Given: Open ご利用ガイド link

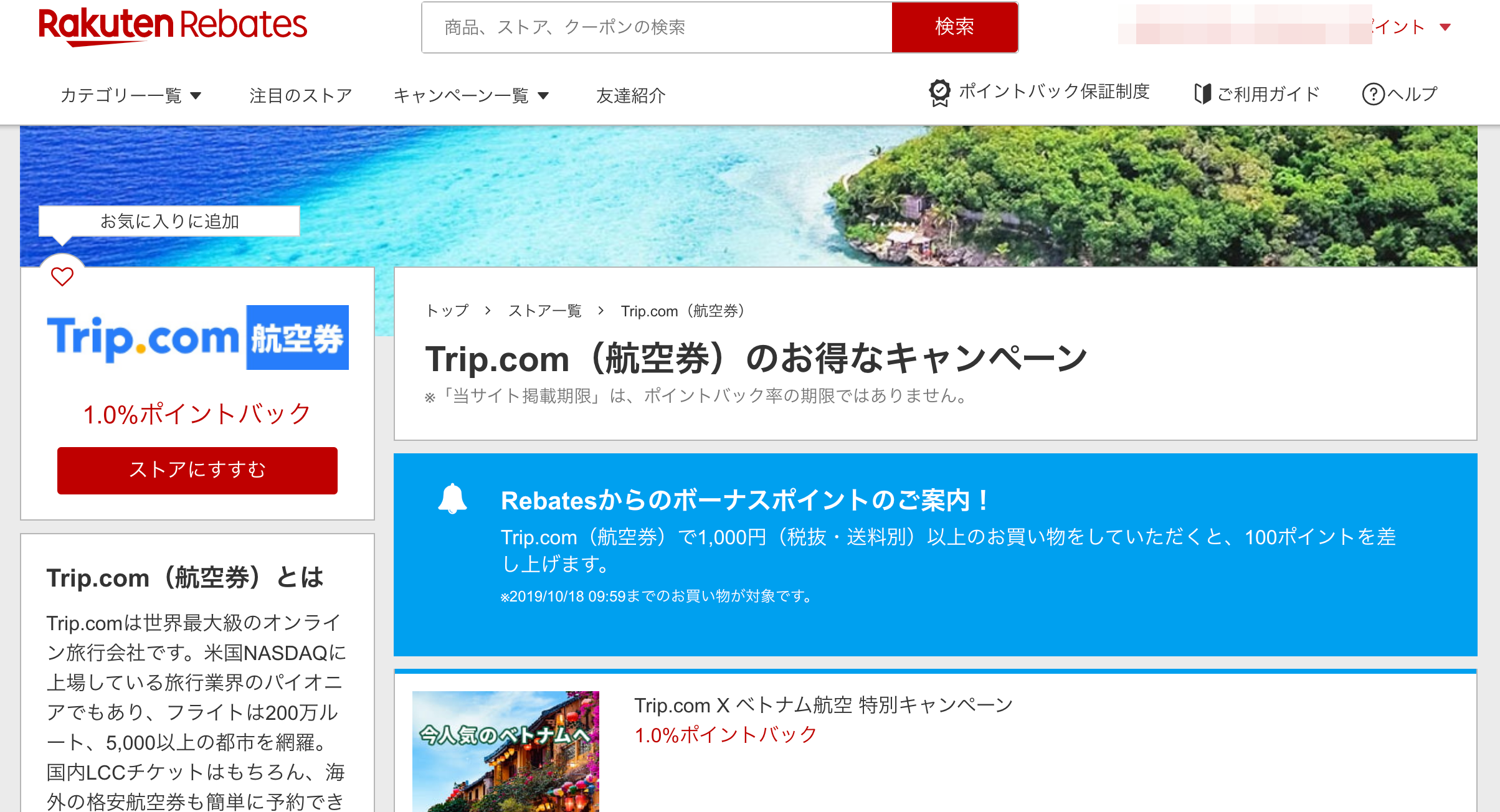Looking at the screenshot, I should point(1268,94).
